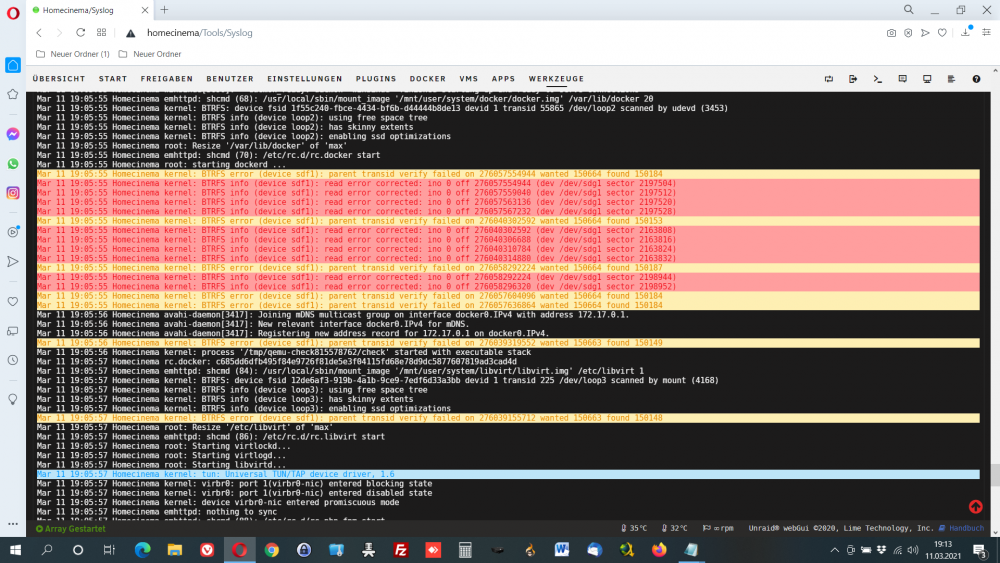Viewport: 1000px width, 563px height.
Task: Open the Unraid log viewer icon
Action: [951, 79]
